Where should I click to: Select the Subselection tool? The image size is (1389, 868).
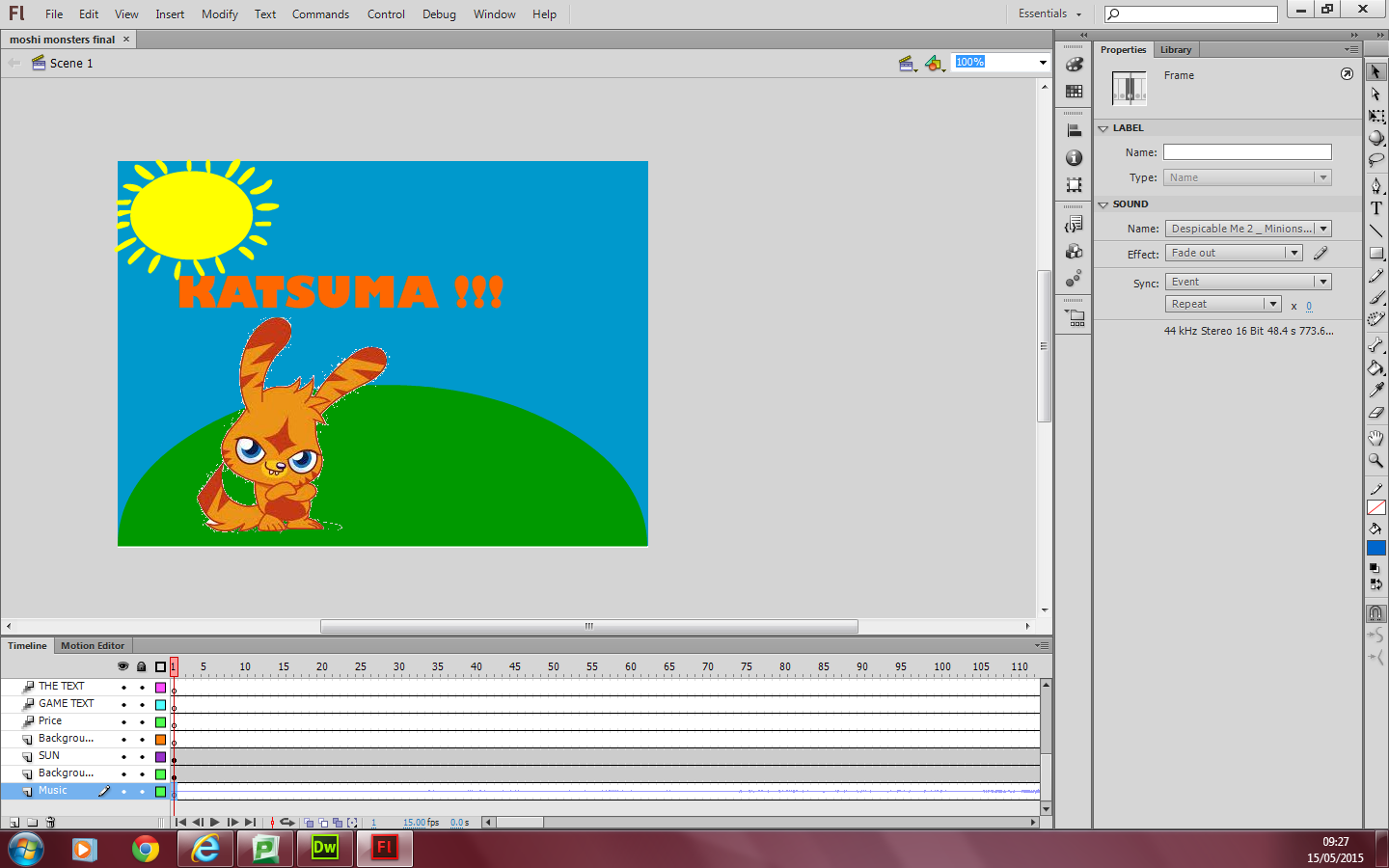(1376, 95)
